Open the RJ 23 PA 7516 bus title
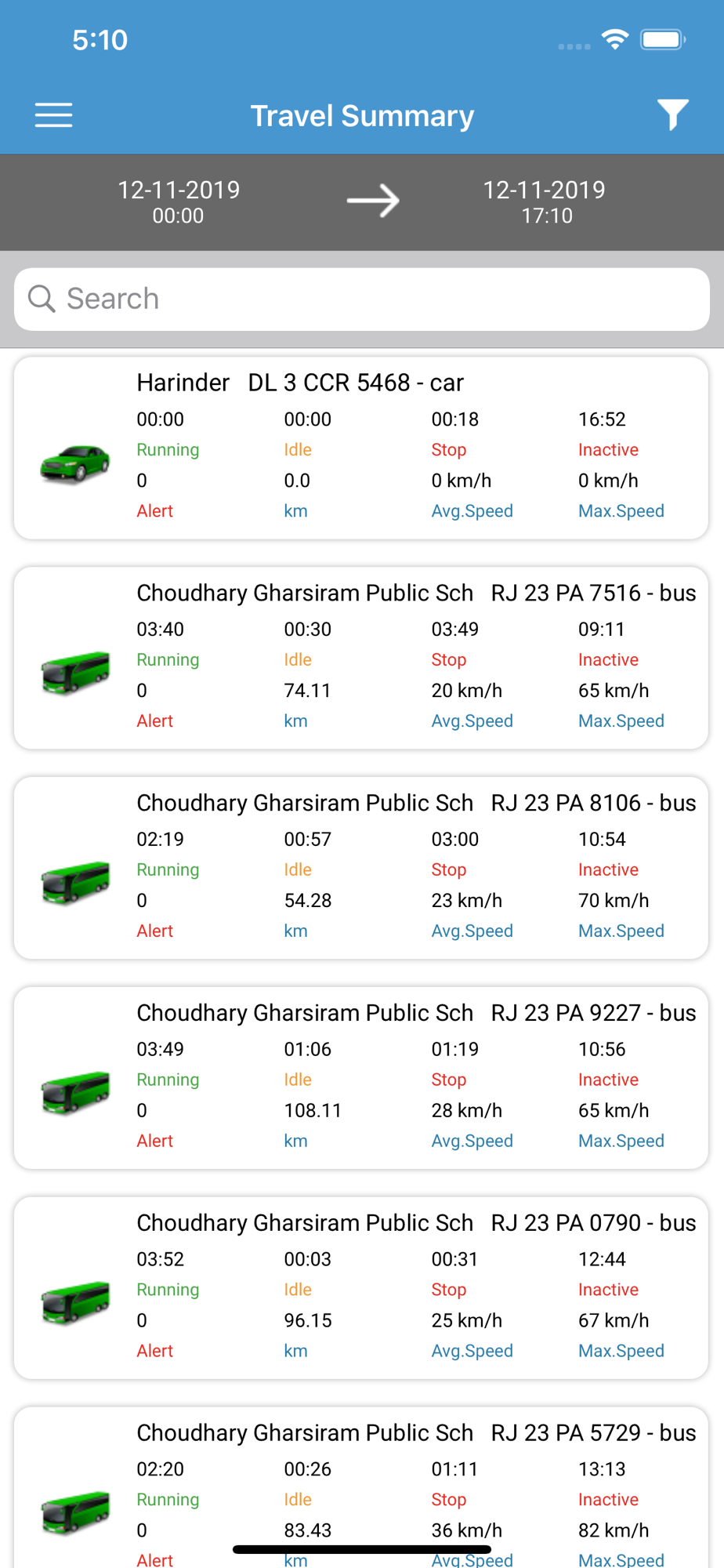 click(x=594, y=593)
